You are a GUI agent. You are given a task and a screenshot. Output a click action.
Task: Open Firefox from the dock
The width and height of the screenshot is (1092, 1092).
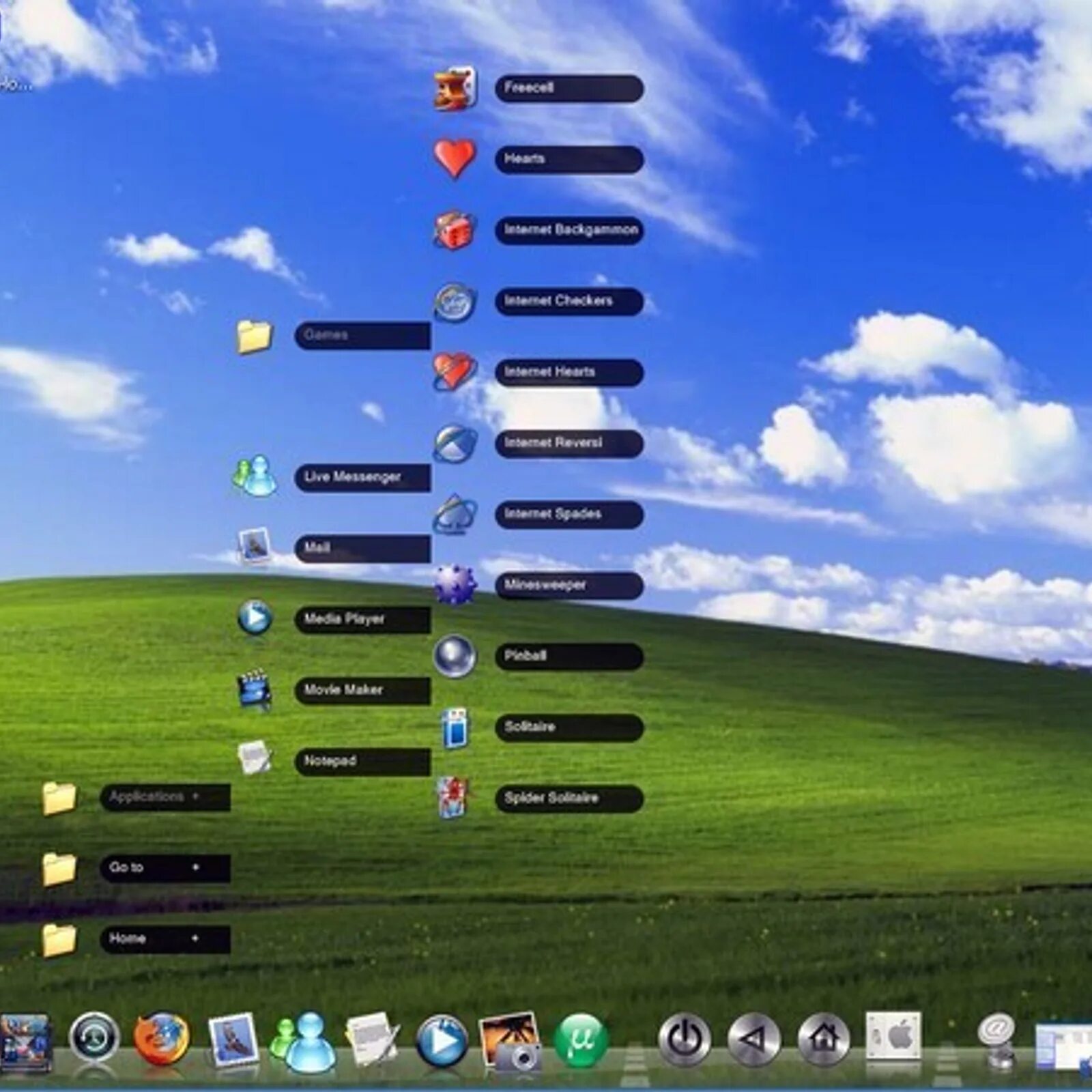point(161,1039)
